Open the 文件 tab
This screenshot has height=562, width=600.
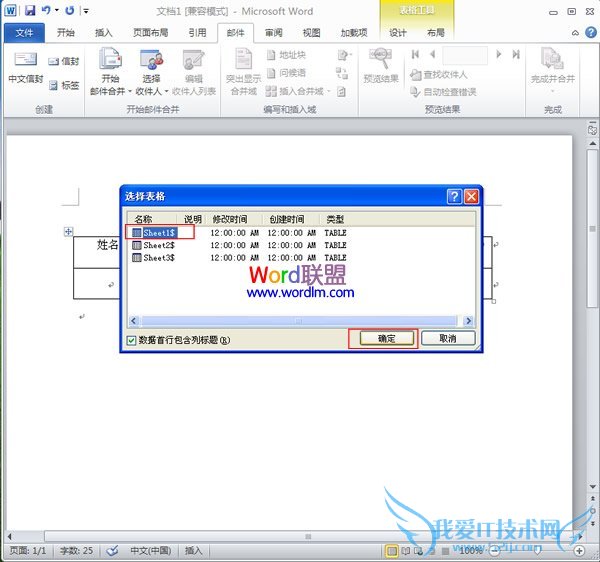24,33
